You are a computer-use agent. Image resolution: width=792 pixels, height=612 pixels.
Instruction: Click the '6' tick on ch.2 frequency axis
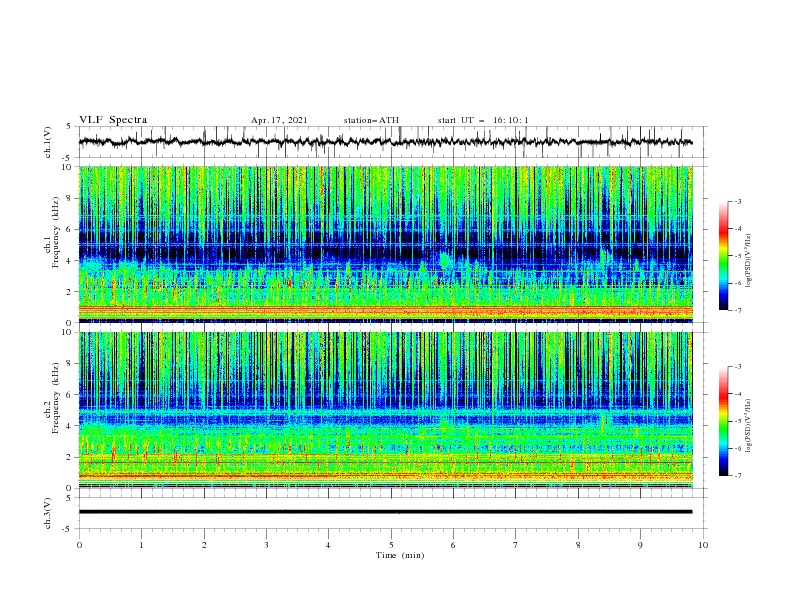(71, 394)
